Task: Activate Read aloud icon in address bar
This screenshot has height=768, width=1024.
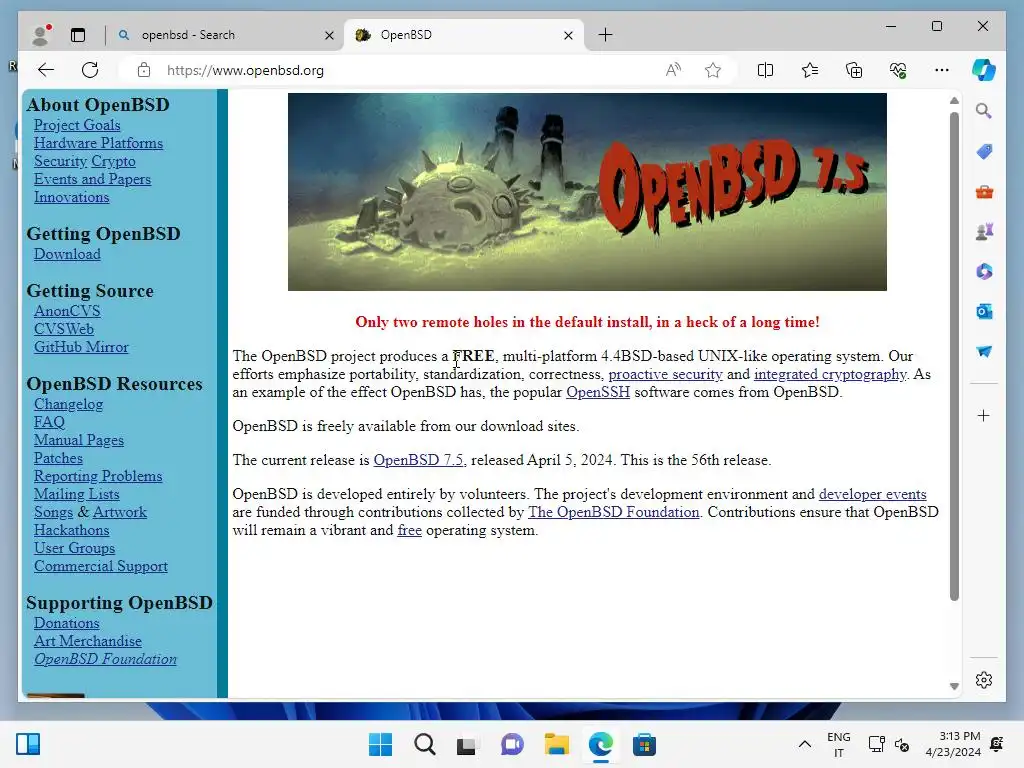Action: (673, 70)
